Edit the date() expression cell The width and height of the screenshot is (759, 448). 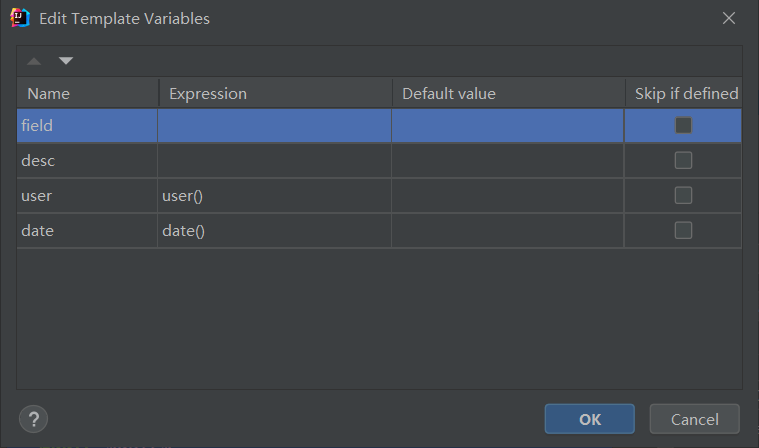click(x=274, y=231)
